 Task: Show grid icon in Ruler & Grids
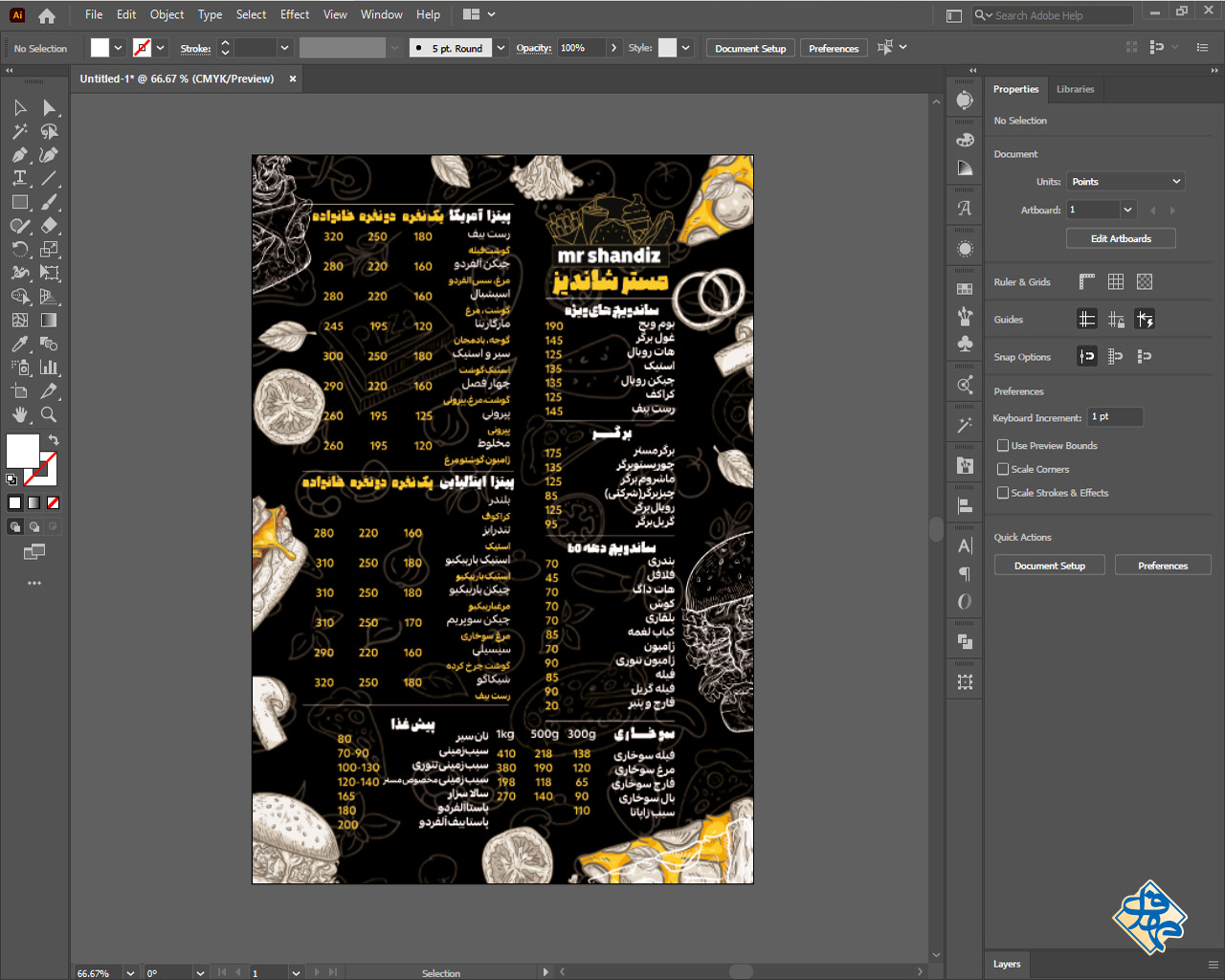click(x=1116, y=281)
